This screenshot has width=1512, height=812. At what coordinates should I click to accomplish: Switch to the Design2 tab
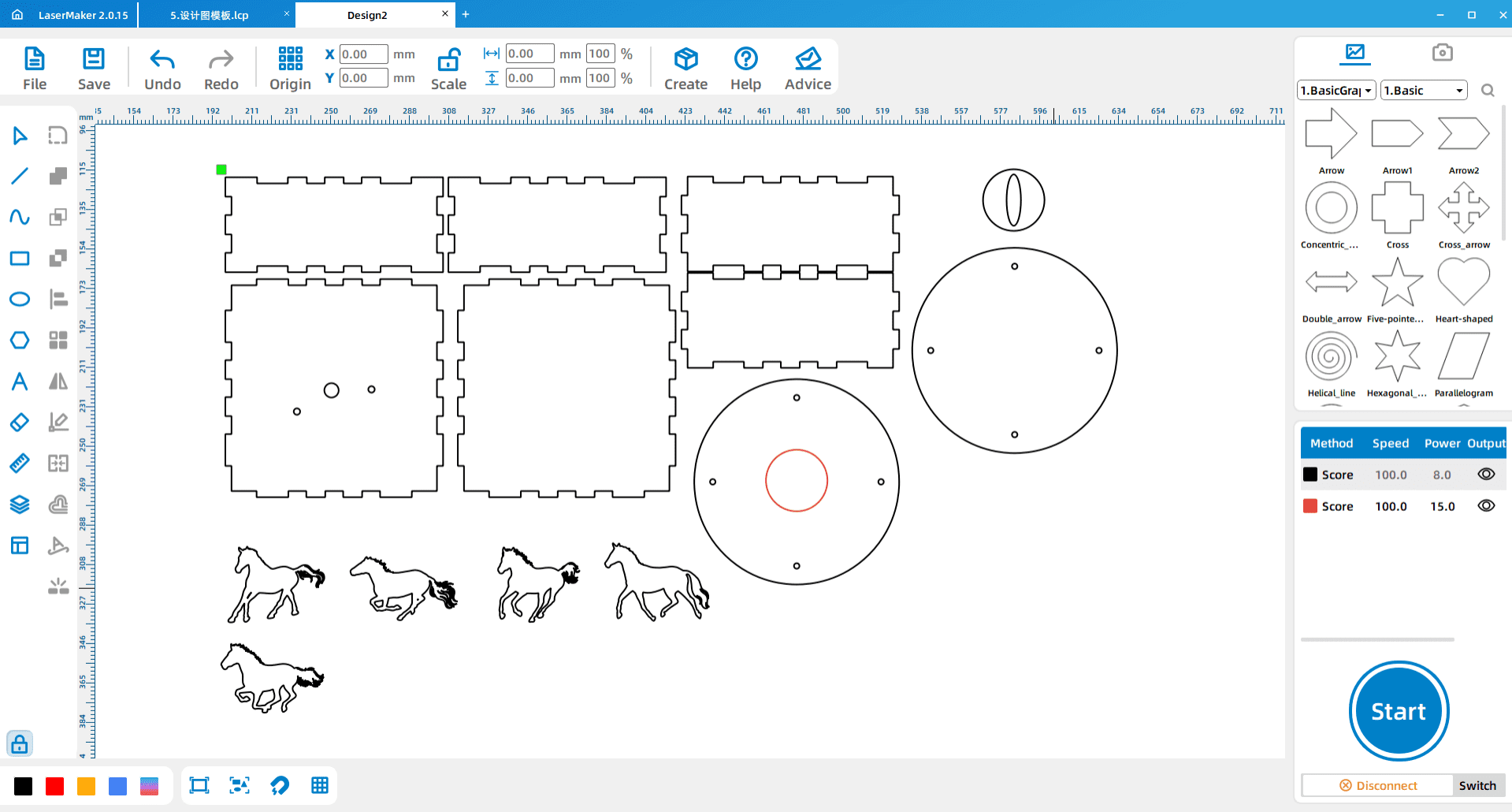367,15
